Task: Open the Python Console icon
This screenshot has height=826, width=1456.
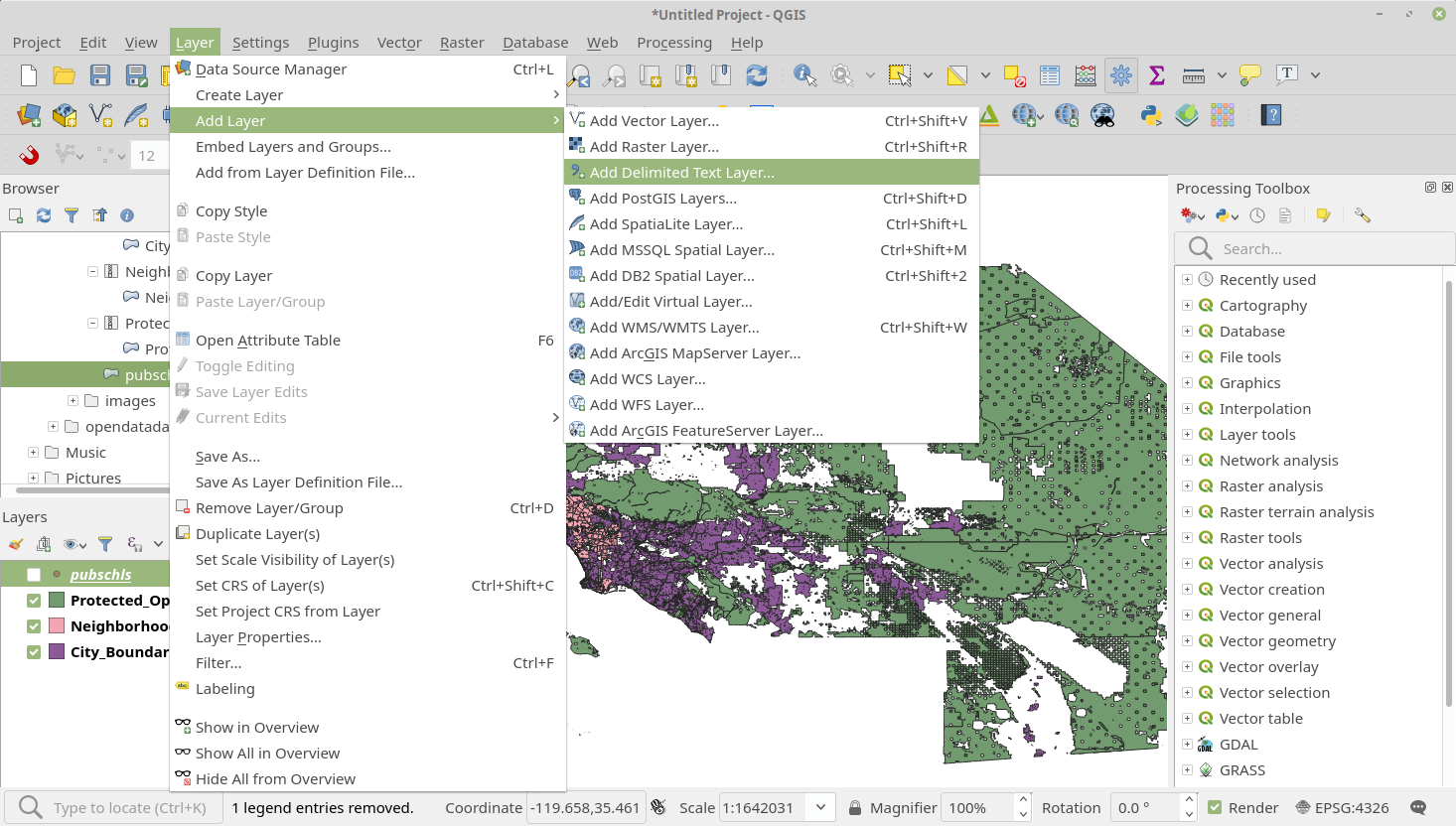Action: 1151,115
